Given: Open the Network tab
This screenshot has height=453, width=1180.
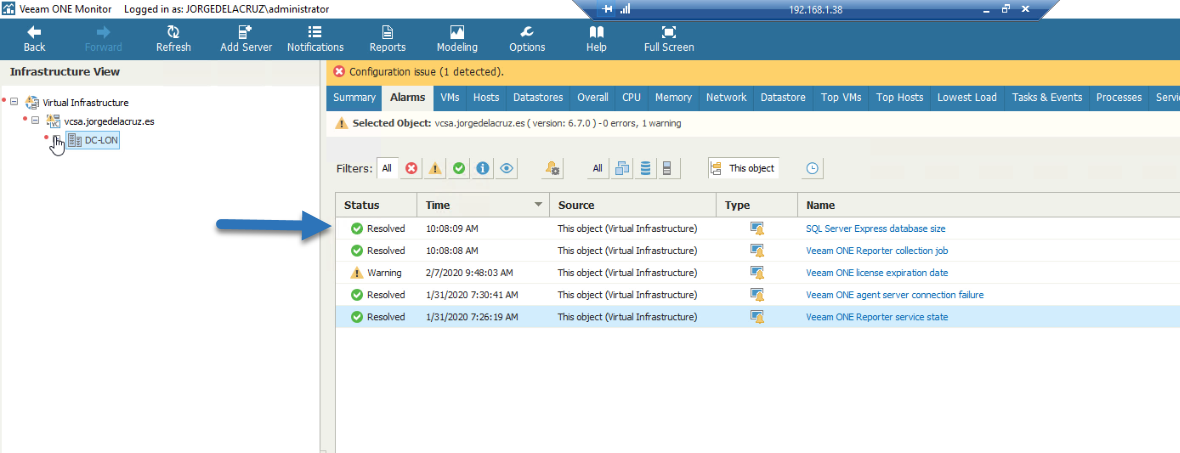Looking at the screenshot, I should tap(726, 98).
